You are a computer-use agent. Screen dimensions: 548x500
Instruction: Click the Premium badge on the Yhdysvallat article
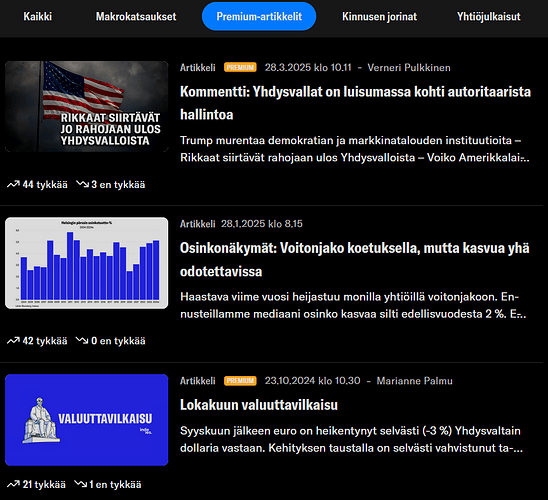pyautogui.click(x=240, y=67)
